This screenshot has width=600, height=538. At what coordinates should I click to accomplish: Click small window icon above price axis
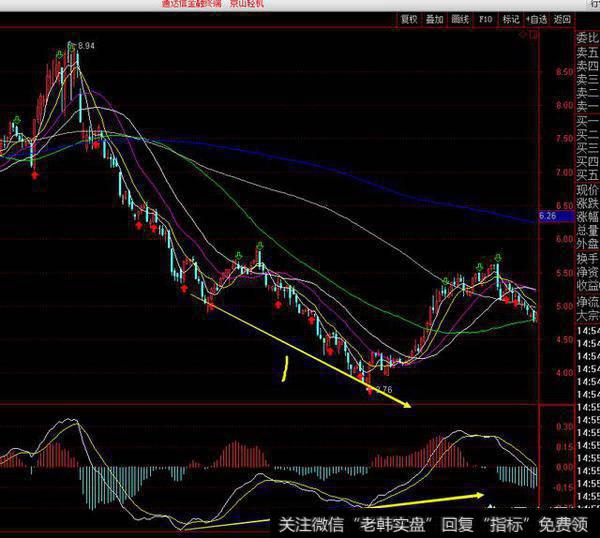coord(534,36)
